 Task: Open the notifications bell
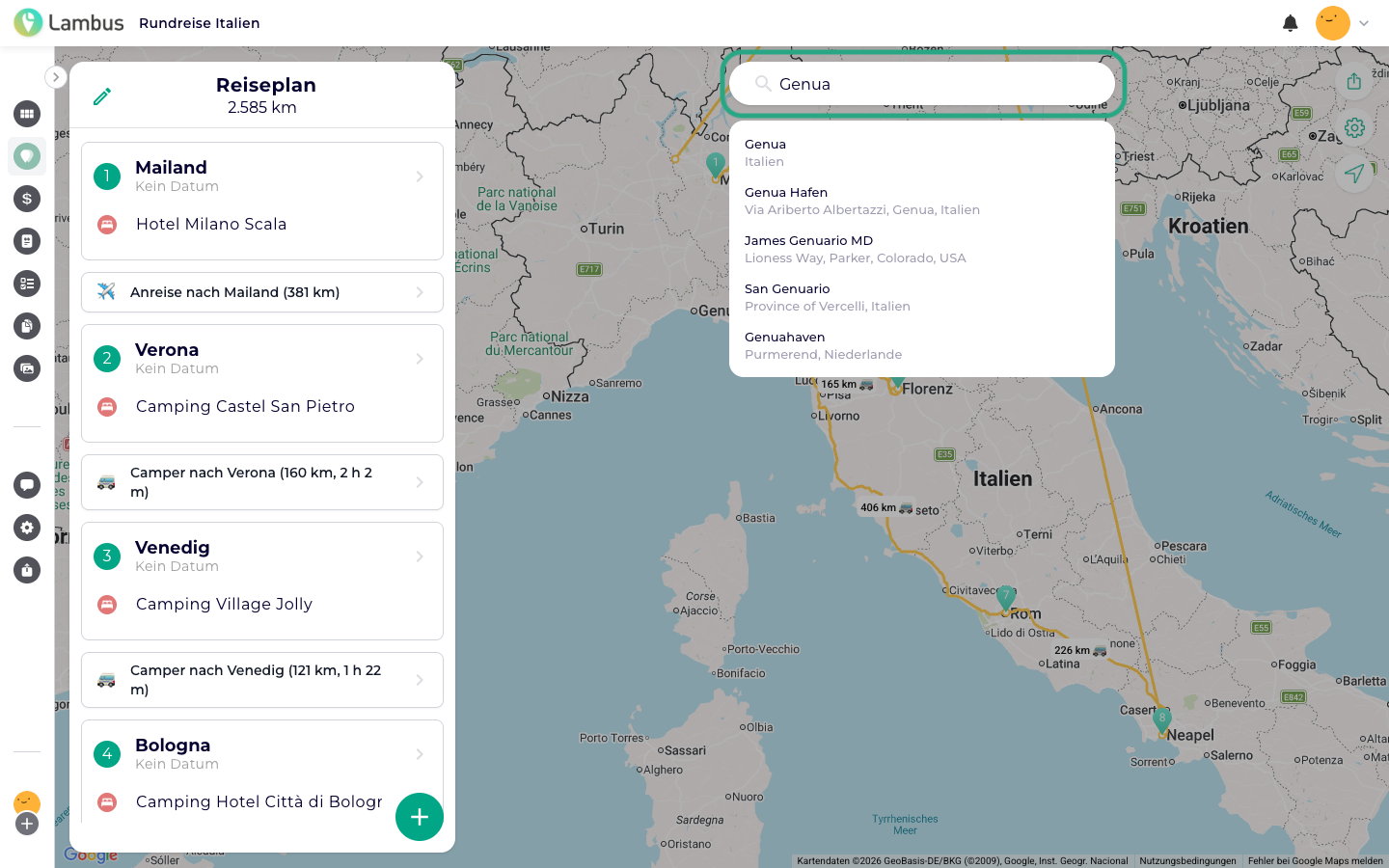(1291, 23)
